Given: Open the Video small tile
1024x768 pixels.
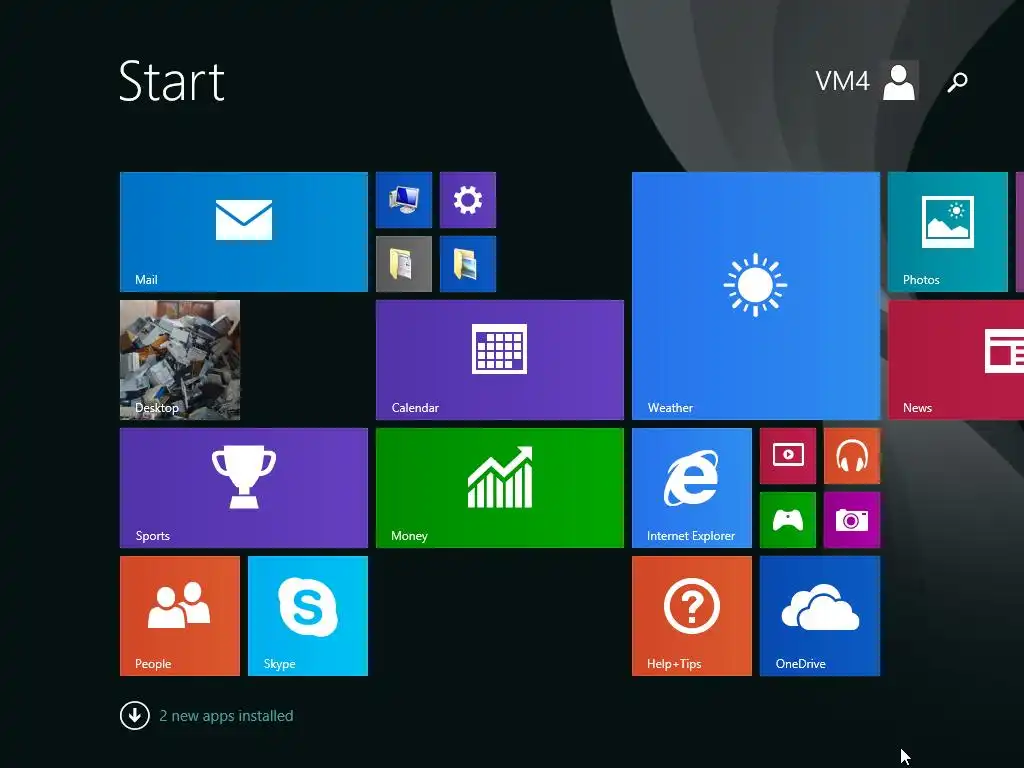Looking at the screenshot, I should pyautogui.click(x=788, y=456).
